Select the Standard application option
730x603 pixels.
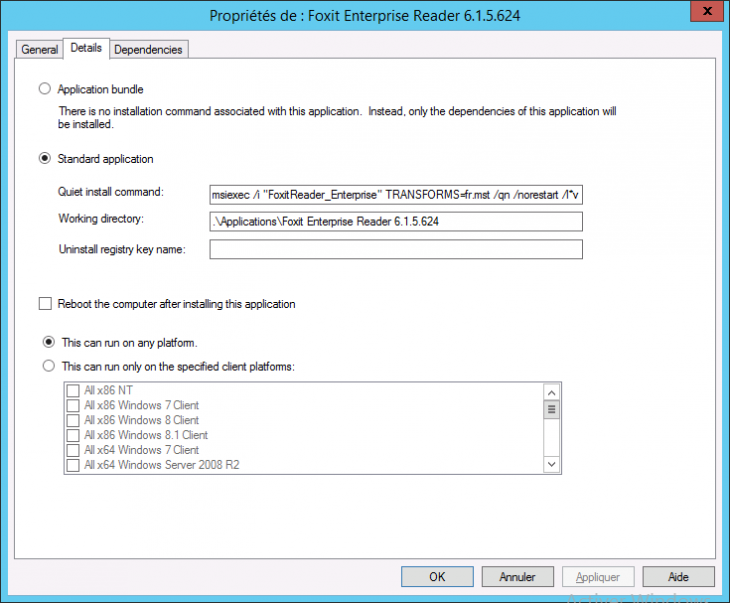(45, 159)
